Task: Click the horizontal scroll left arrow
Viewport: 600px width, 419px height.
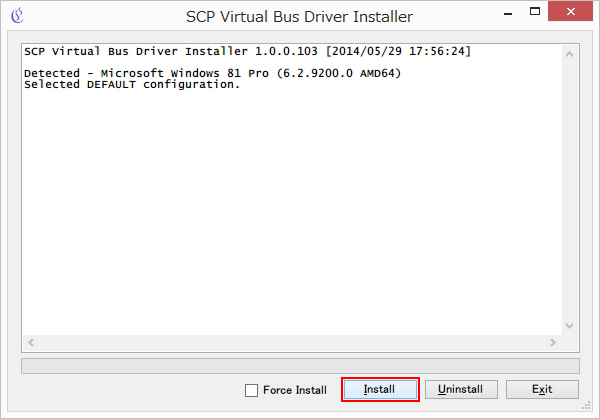Action: 31,342
